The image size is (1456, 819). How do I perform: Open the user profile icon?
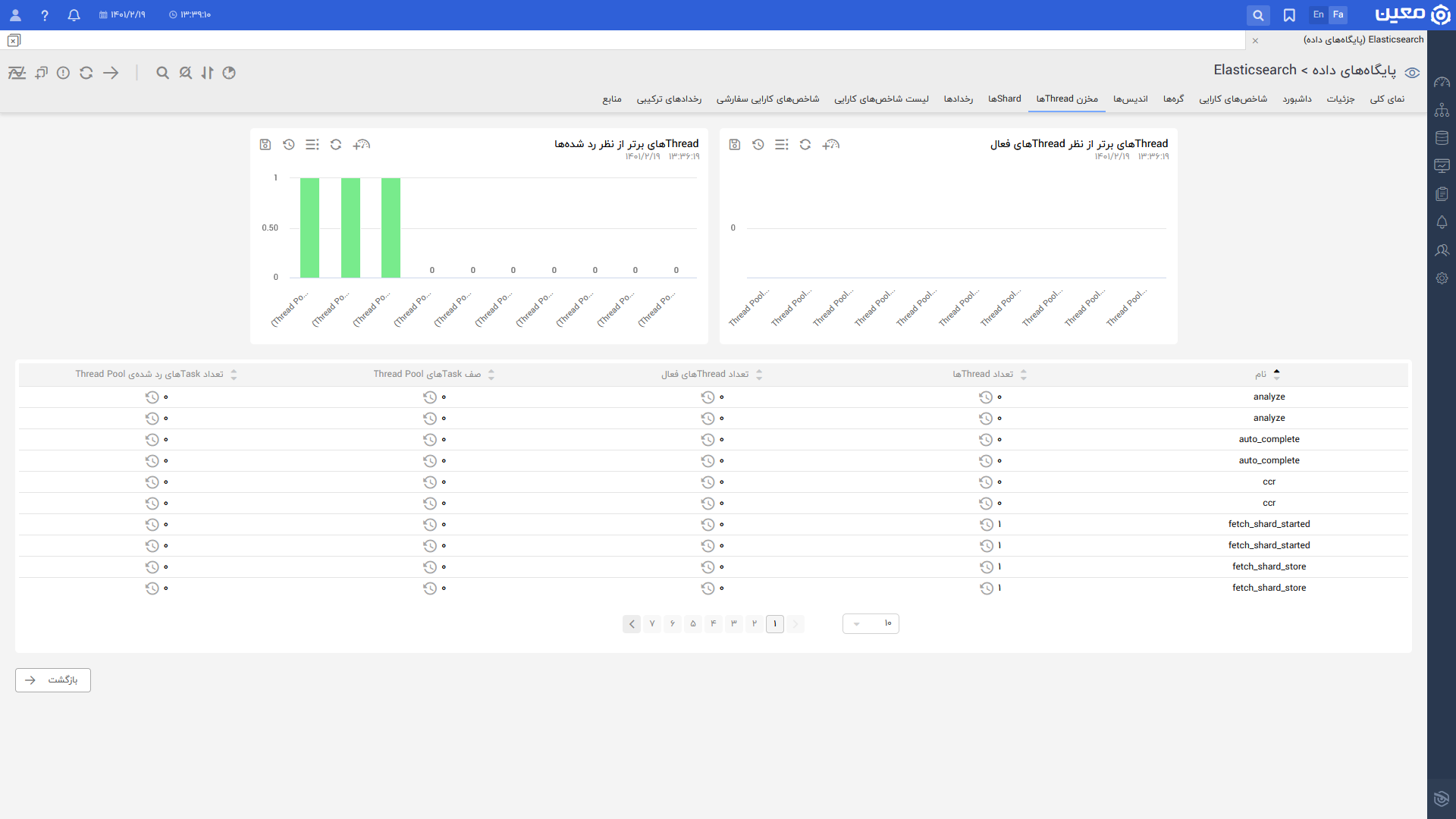(x=15, y=15)
